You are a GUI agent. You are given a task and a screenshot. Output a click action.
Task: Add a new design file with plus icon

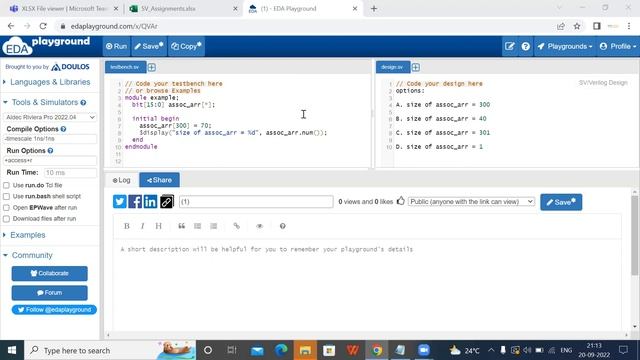416,67
